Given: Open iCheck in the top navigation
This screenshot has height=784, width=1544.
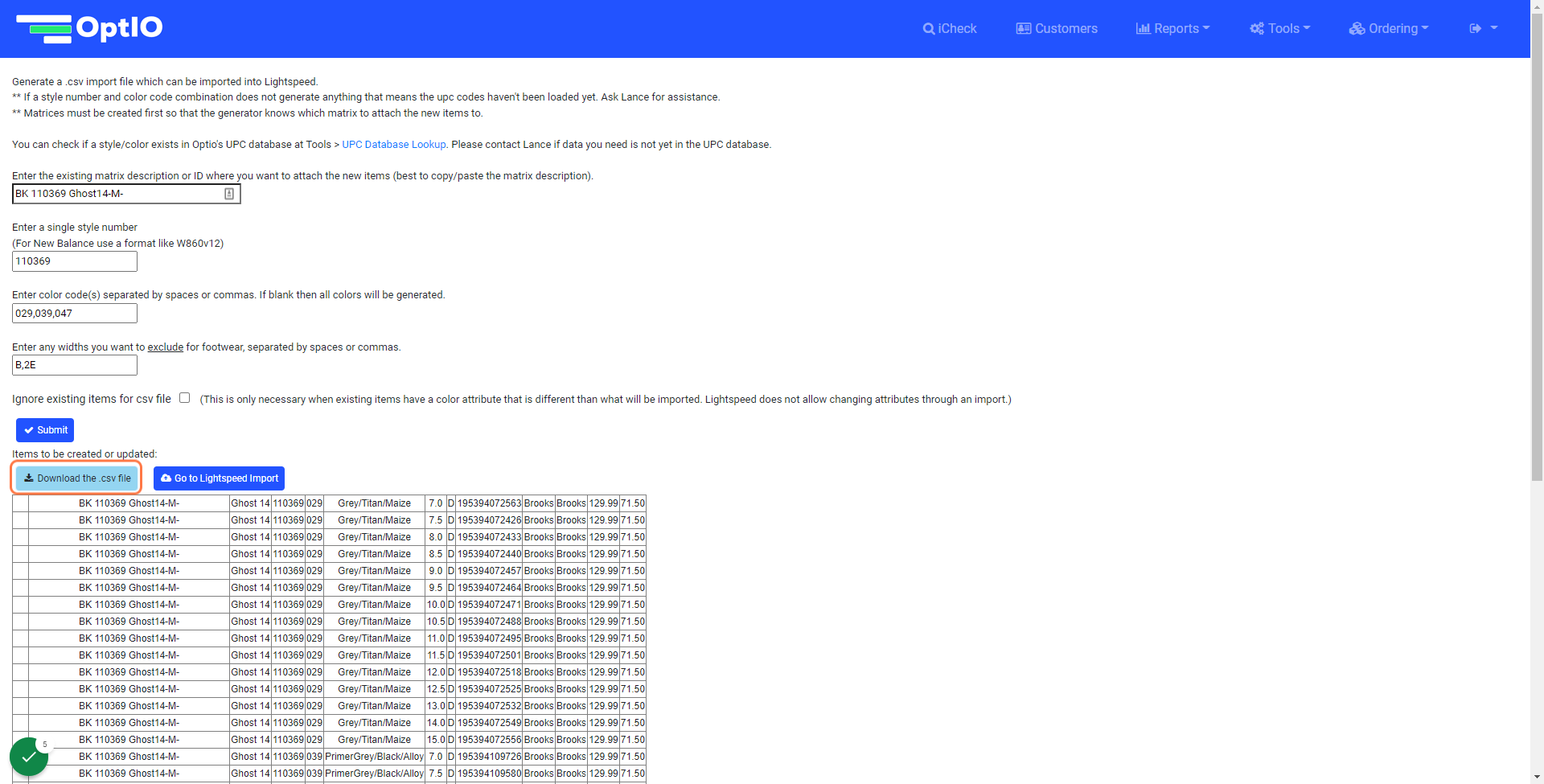Looking at the screenshot, I should tap(950, 28).
